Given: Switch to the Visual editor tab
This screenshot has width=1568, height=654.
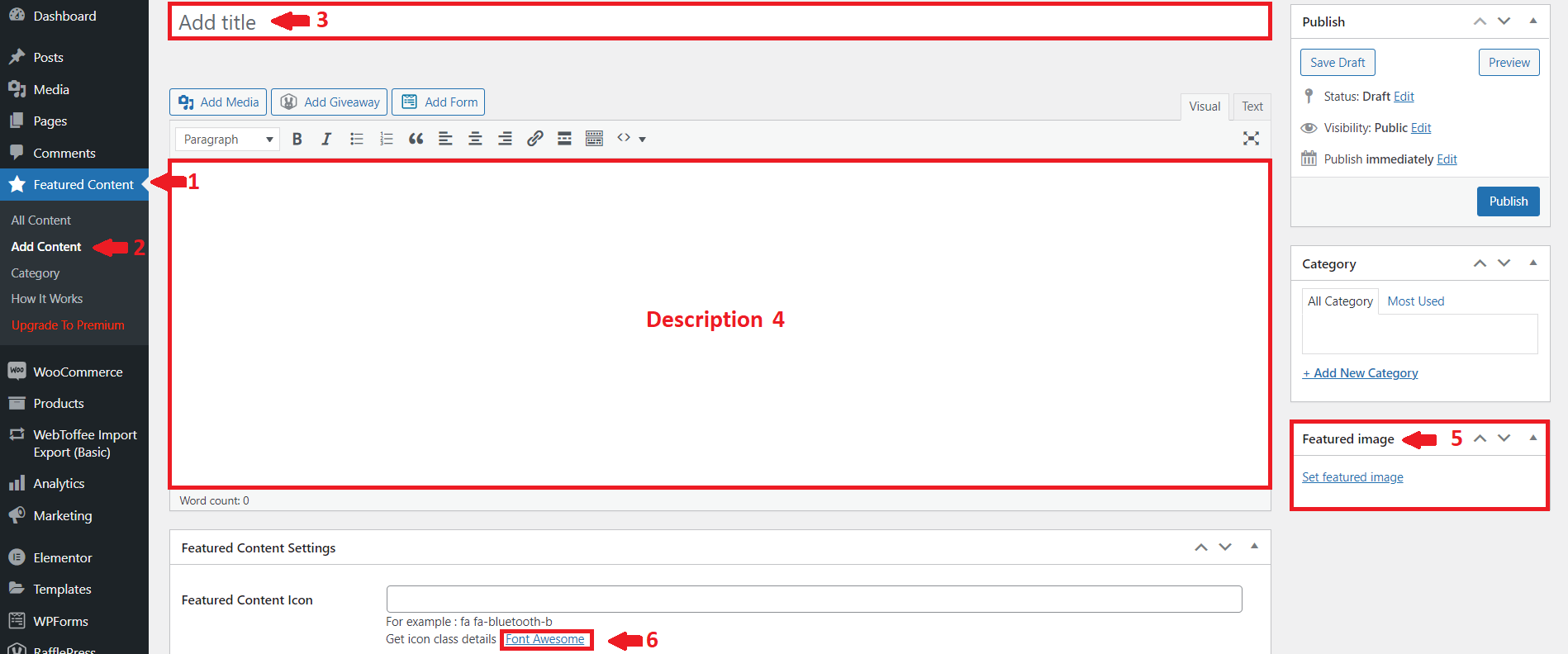Looking at the screenshot, I should click(x=1205, y=107).
